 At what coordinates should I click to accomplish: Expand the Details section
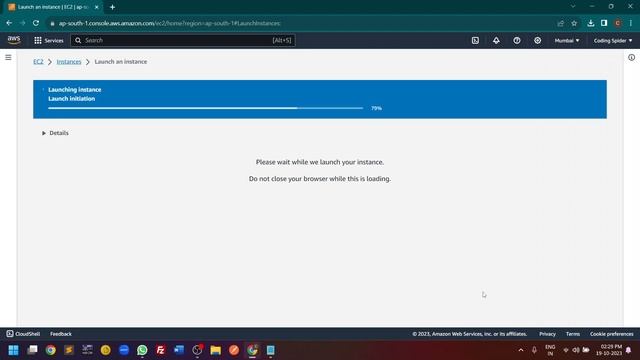55,133
